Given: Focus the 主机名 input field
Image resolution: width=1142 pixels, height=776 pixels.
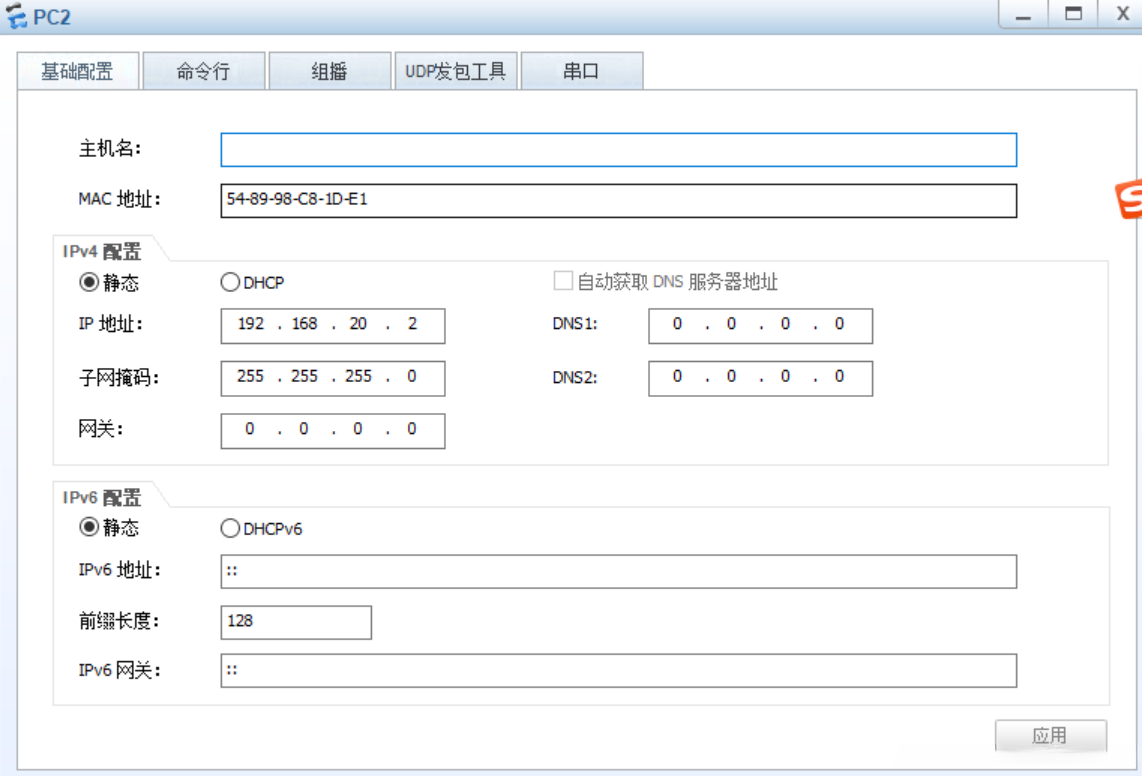Looking at the screenshot, I should 618,150.
